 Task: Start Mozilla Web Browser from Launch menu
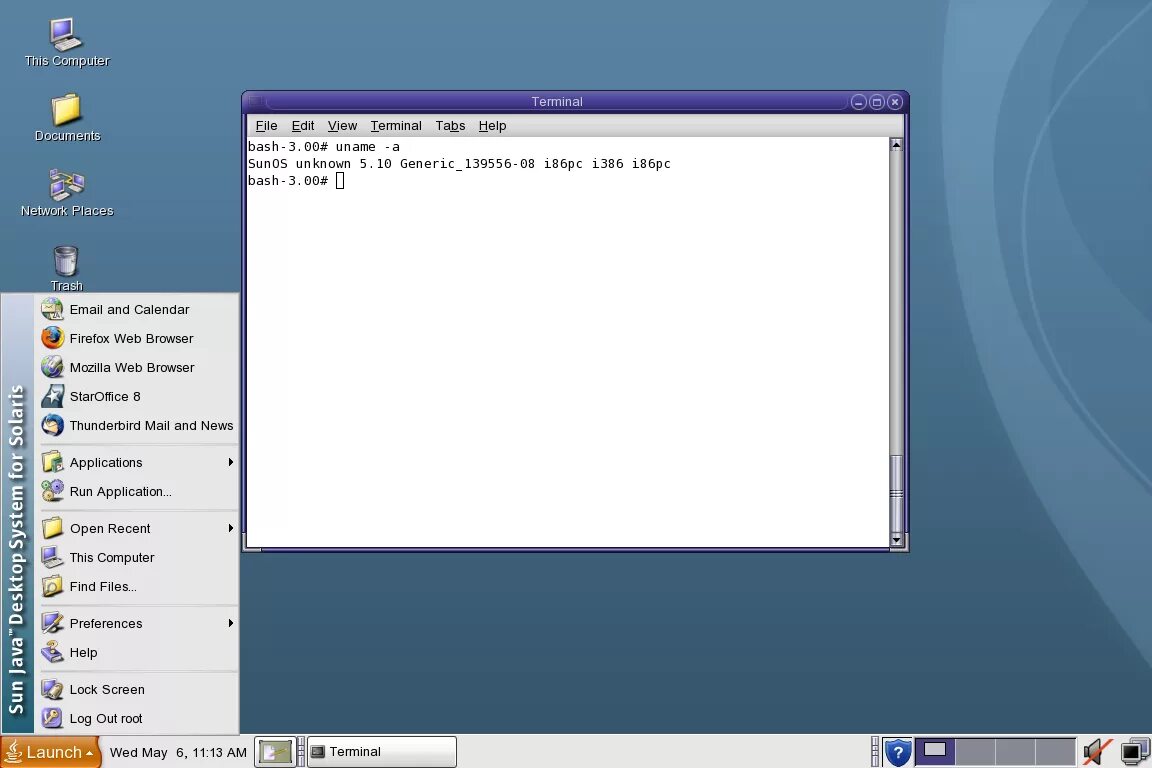click(137, 367)
